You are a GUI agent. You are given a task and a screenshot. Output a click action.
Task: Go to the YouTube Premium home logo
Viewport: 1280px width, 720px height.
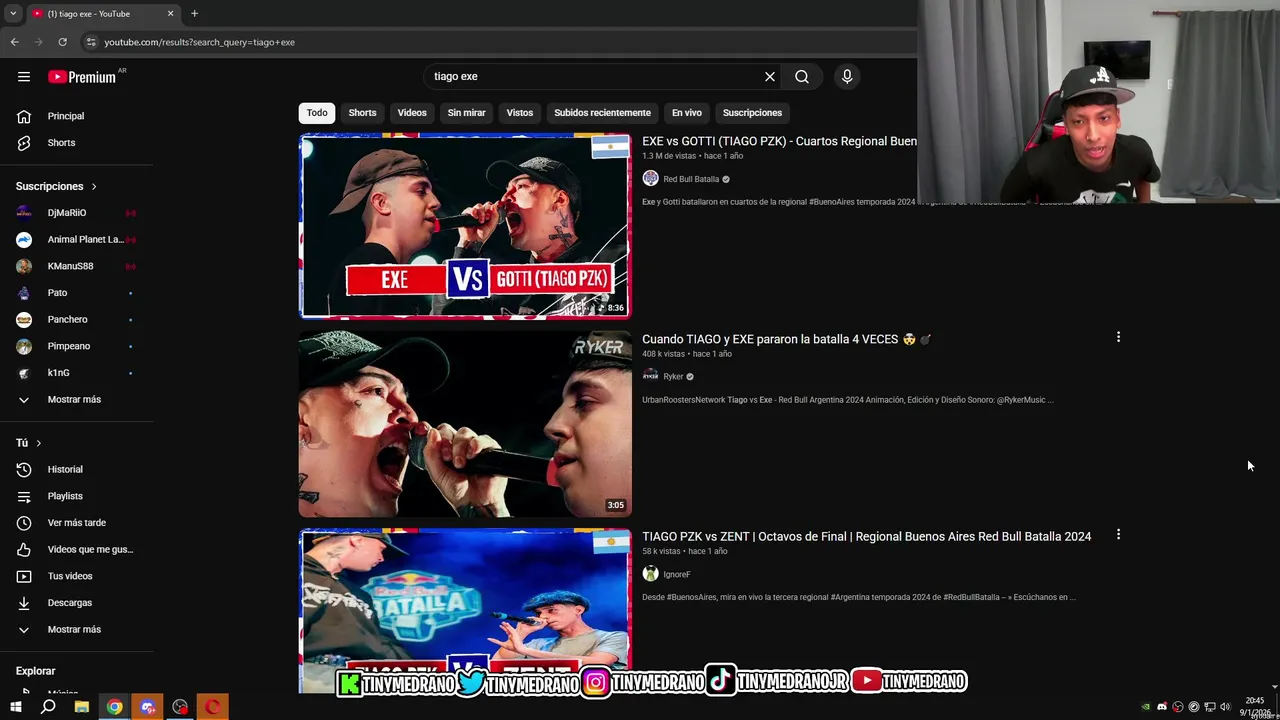click(x=82, y=77)
